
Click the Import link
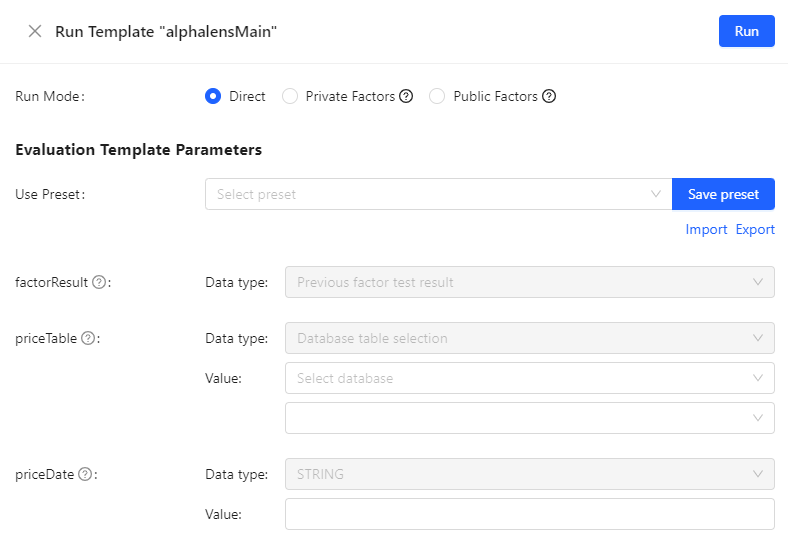[706, 229]
